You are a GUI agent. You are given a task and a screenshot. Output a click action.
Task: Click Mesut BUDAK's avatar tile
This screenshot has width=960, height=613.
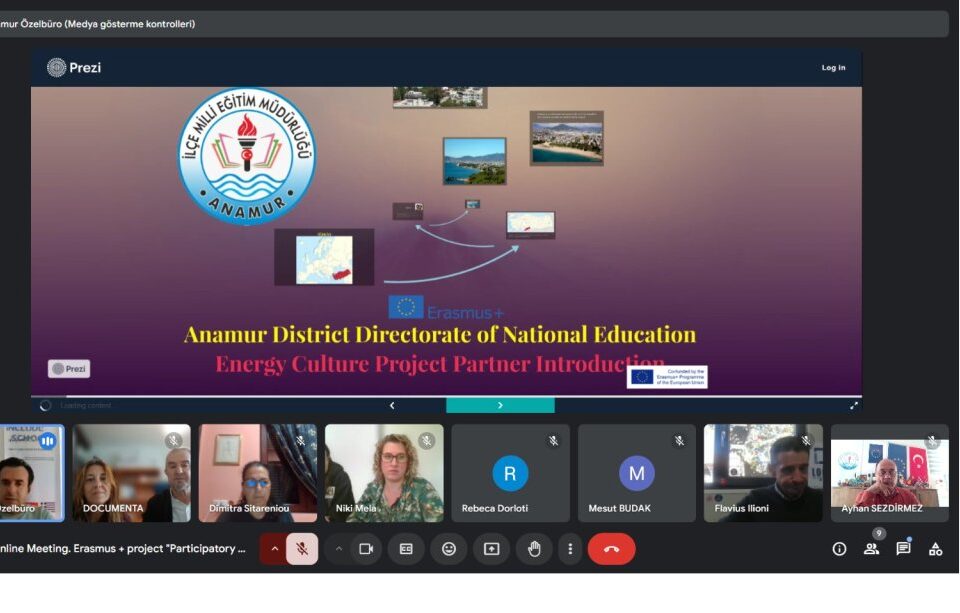[x=637, y=473]
